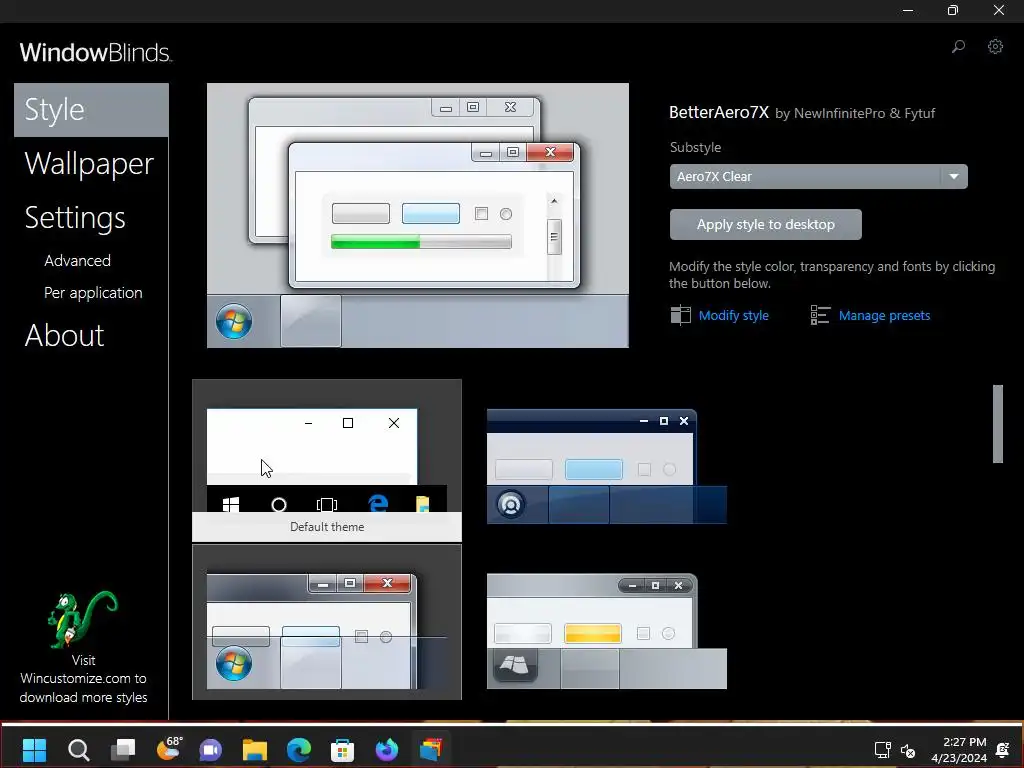1024x768 pixels.
Task: Select the Default theme thumbnail
Action: point(327,460)
